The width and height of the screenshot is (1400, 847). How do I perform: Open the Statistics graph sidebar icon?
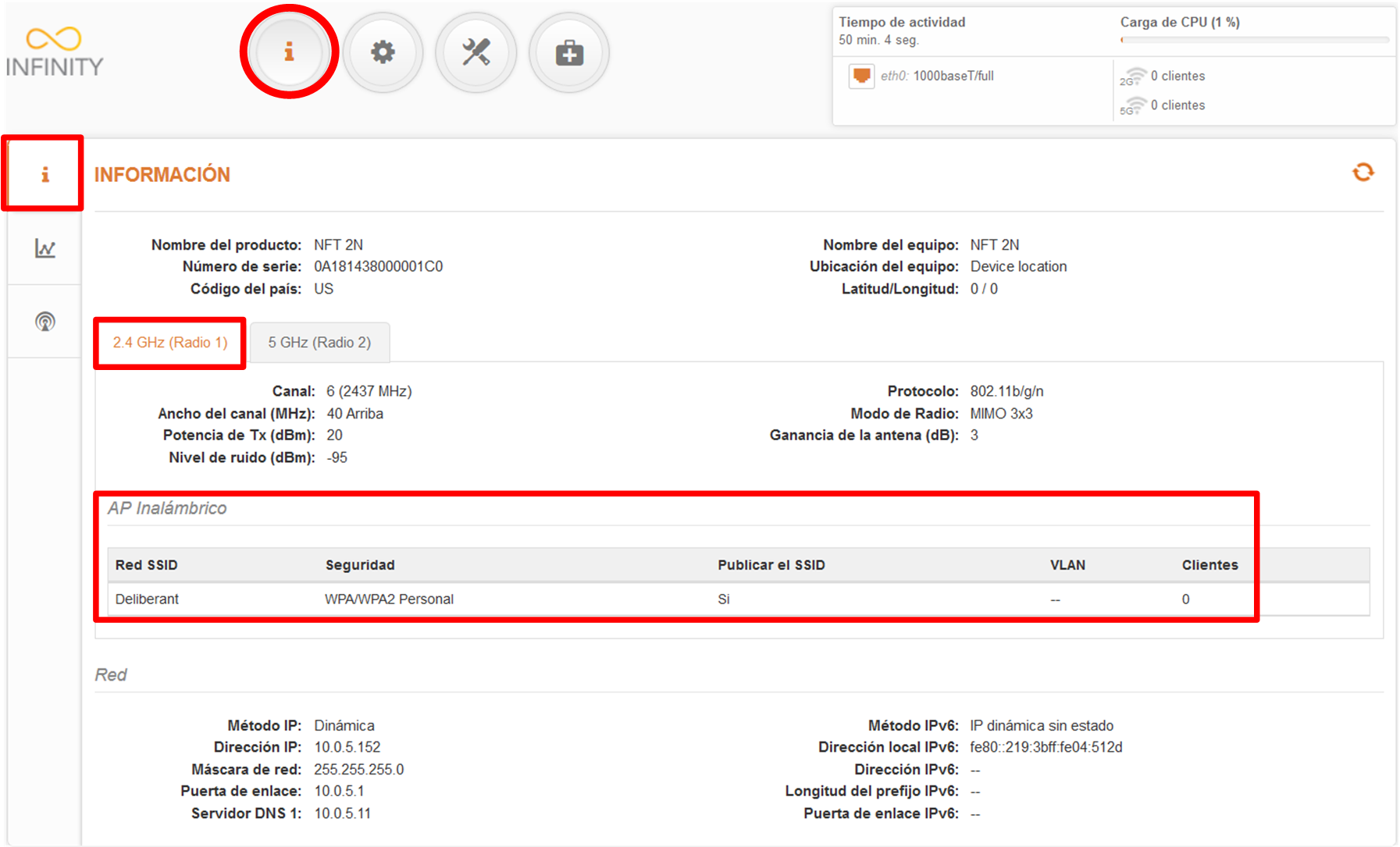click(45, 248)
